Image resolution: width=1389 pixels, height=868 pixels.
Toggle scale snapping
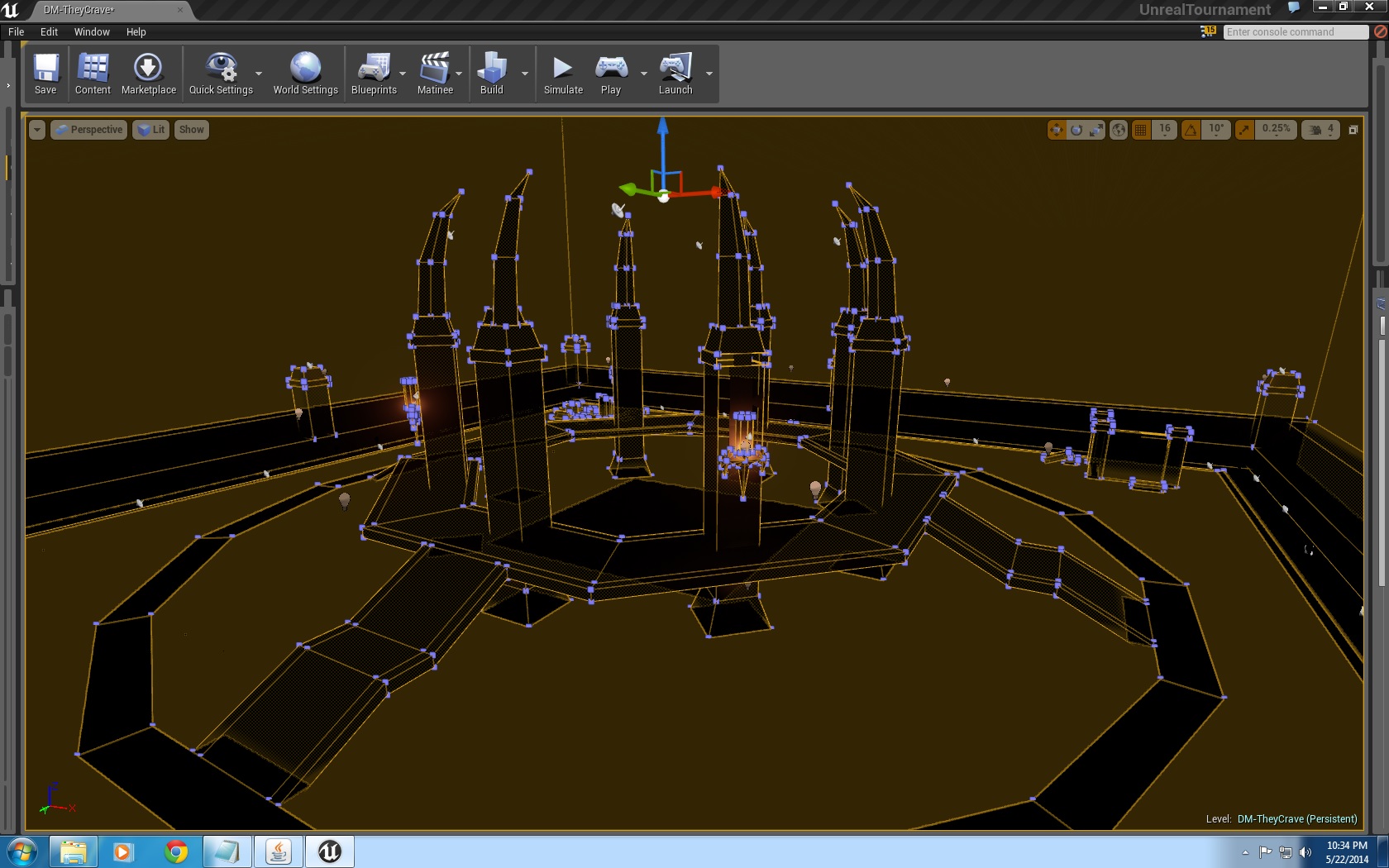[1243, 130]
